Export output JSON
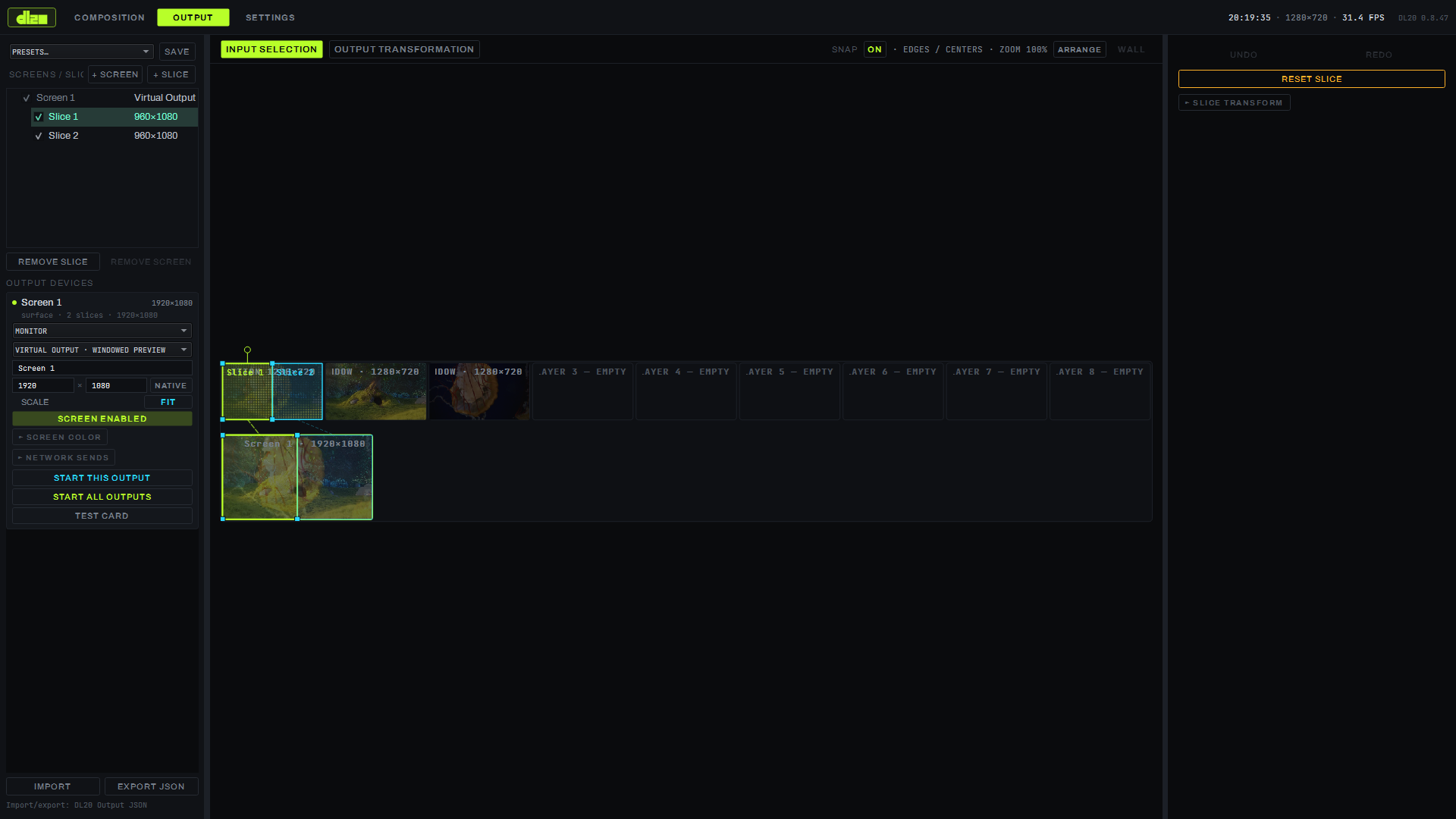 [151, 786]
